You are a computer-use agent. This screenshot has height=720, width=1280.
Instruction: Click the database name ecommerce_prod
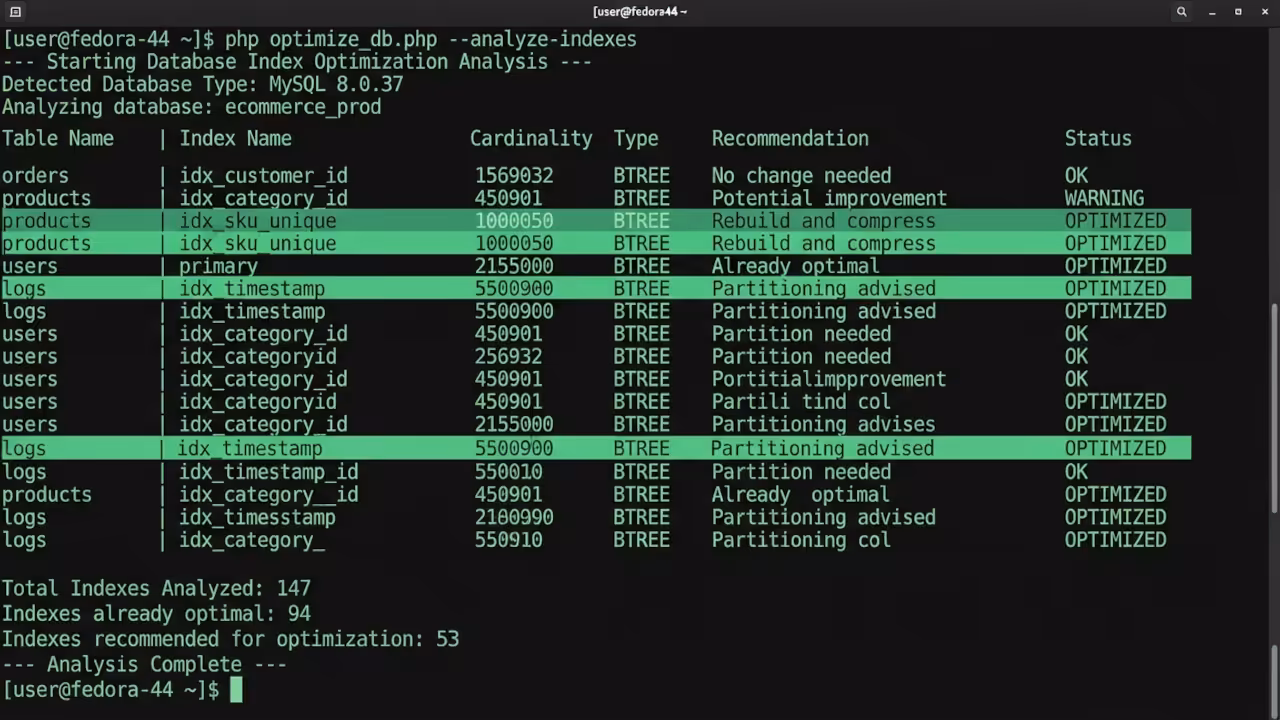pyautogui.click(x=303, y=107)
